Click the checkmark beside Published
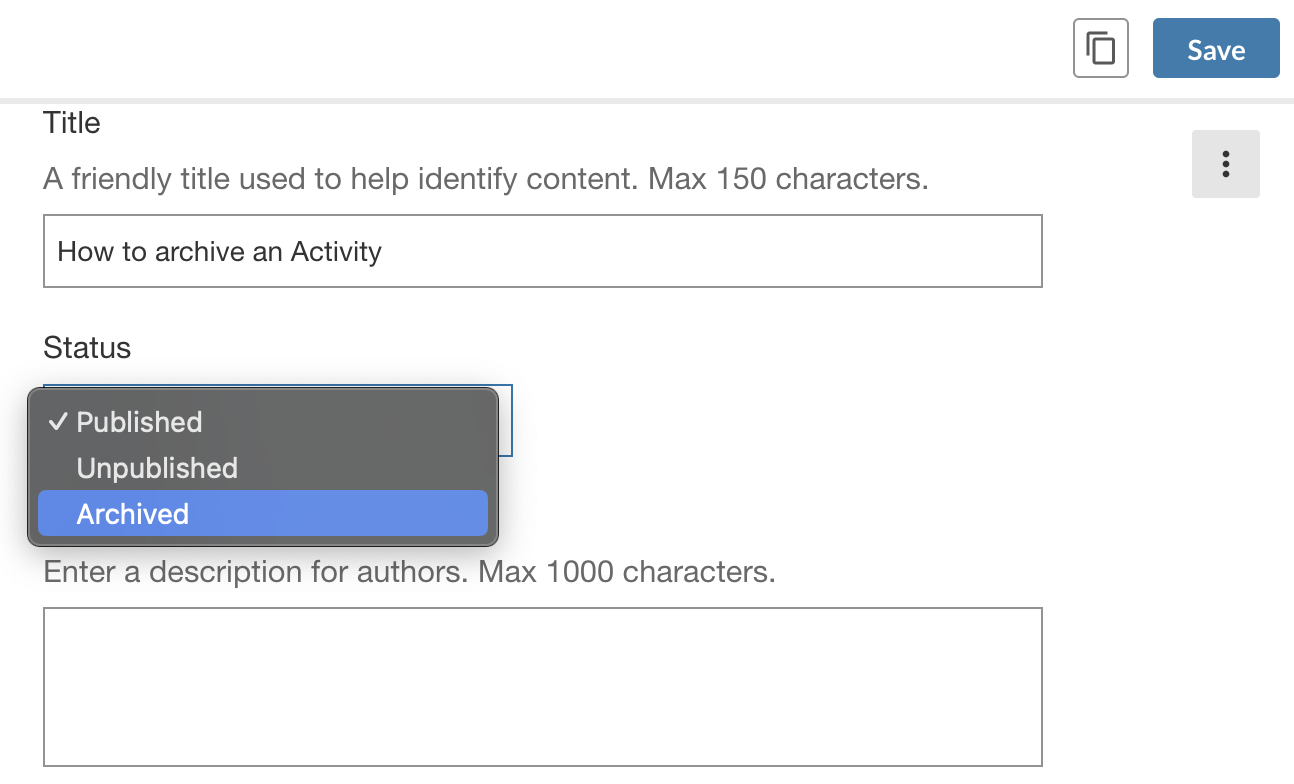 (58, 421)
